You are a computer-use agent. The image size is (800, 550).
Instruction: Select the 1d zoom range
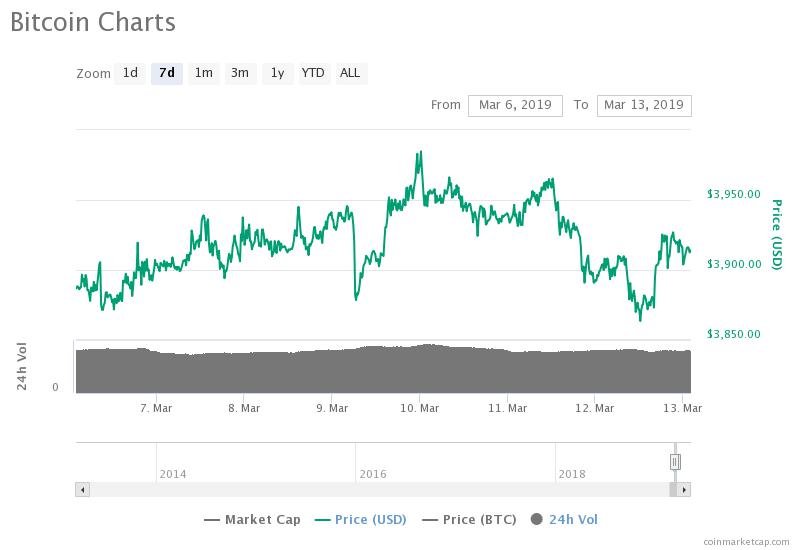[x=130, y=73]
